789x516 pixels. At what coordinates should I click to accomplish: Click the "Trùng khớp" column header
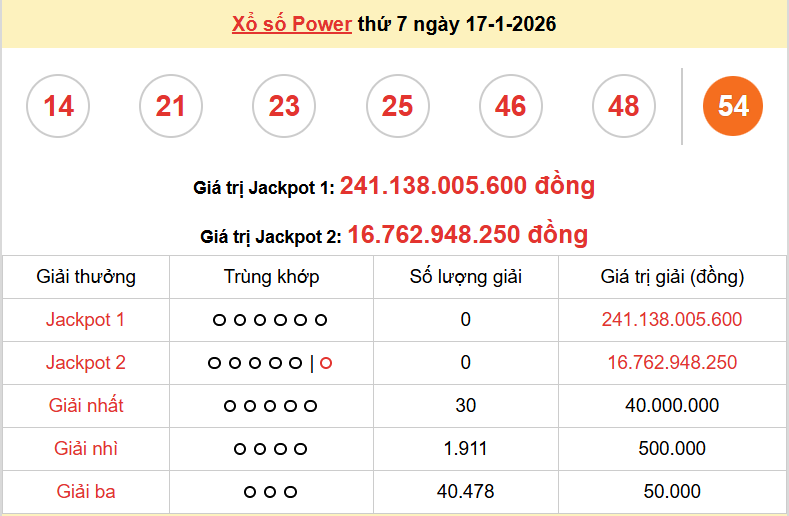click(271, 277)
